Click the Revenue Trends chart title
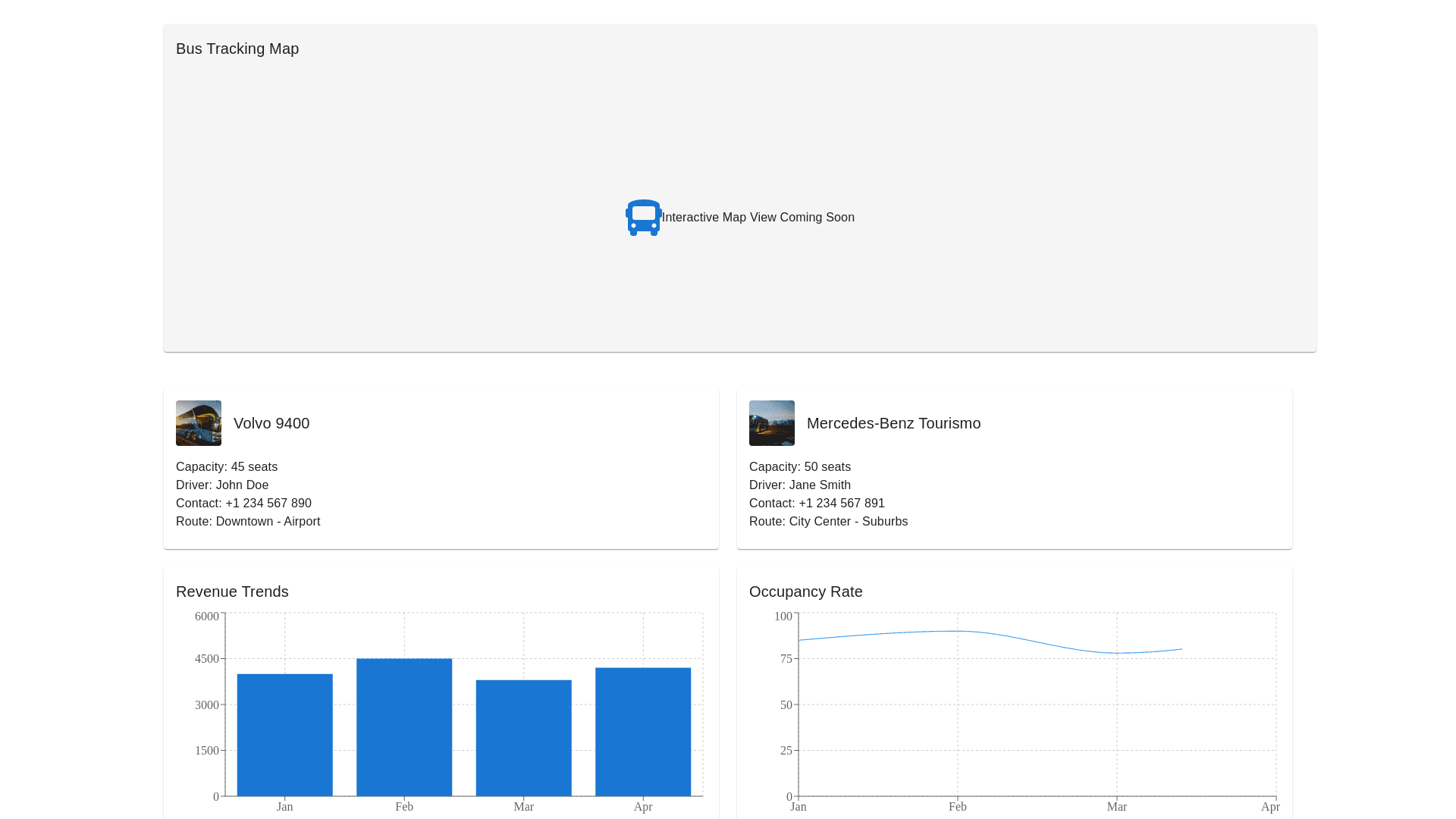1456x819 pixels. 232,591
